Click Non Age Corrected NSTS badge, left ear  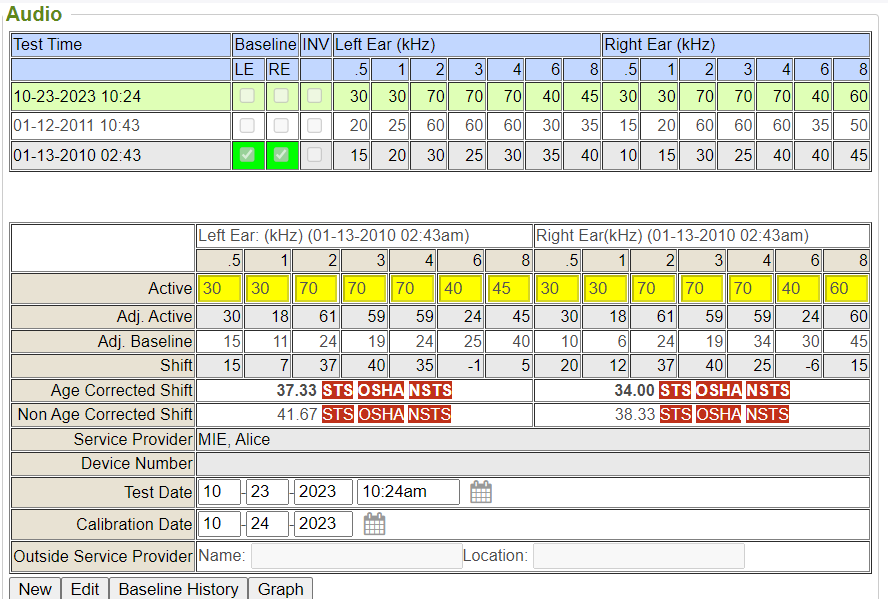pyautogui.click(x=429, y=414)
